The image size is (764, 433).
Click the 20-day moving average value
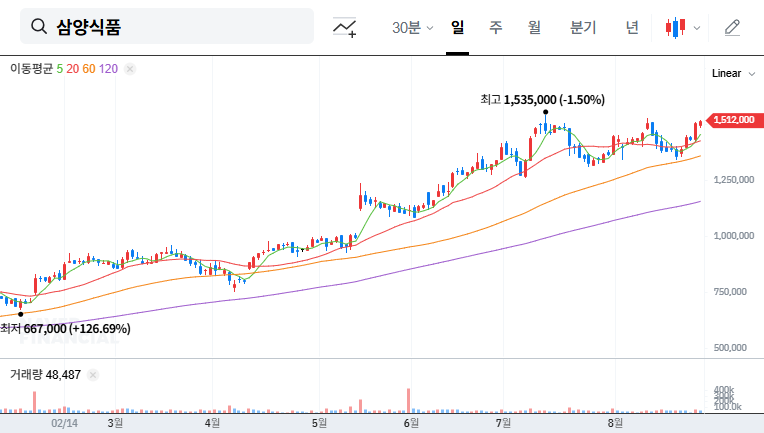tap(73, 69)
